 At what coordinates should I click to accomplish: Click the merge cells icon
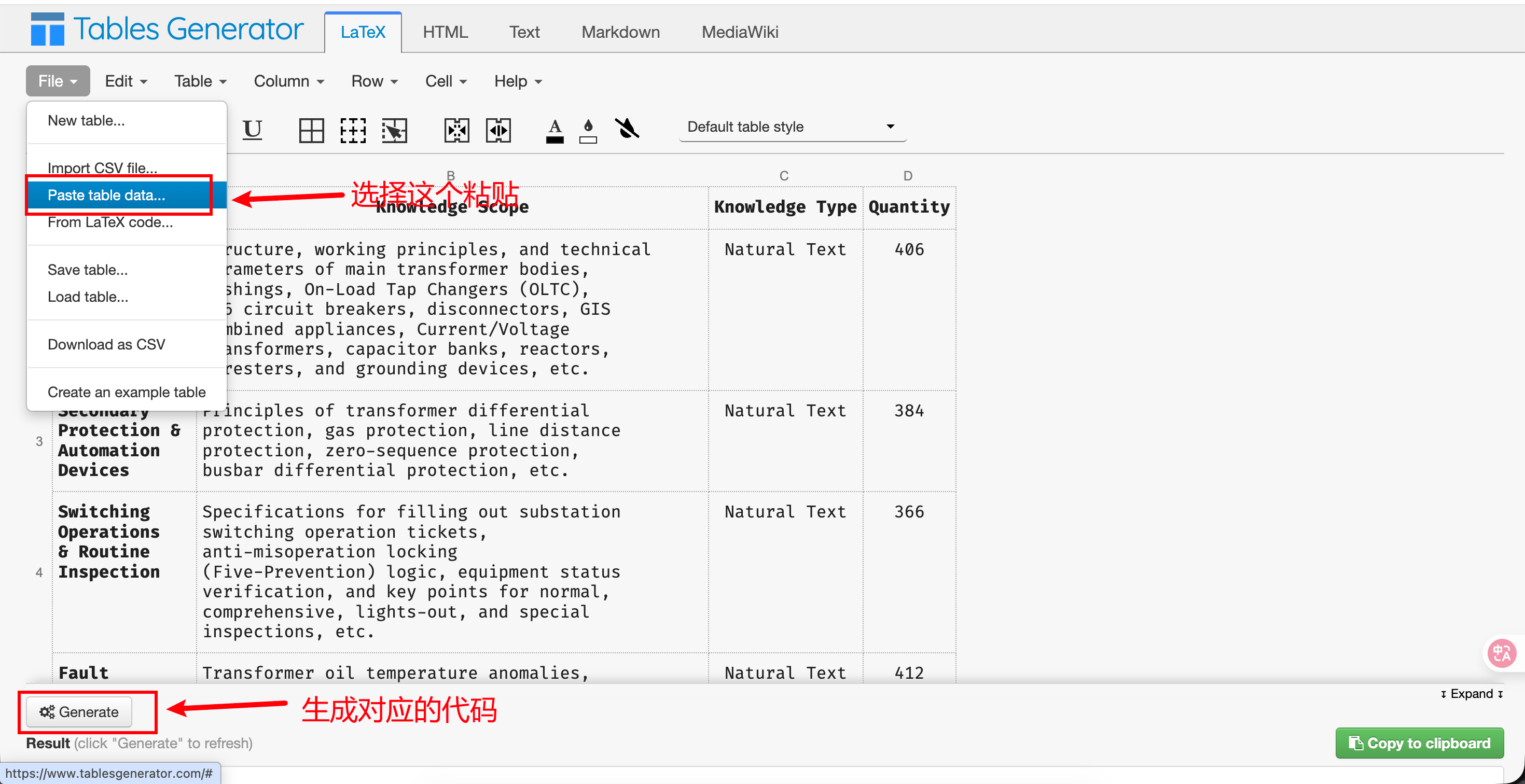(x=456, y=130)
